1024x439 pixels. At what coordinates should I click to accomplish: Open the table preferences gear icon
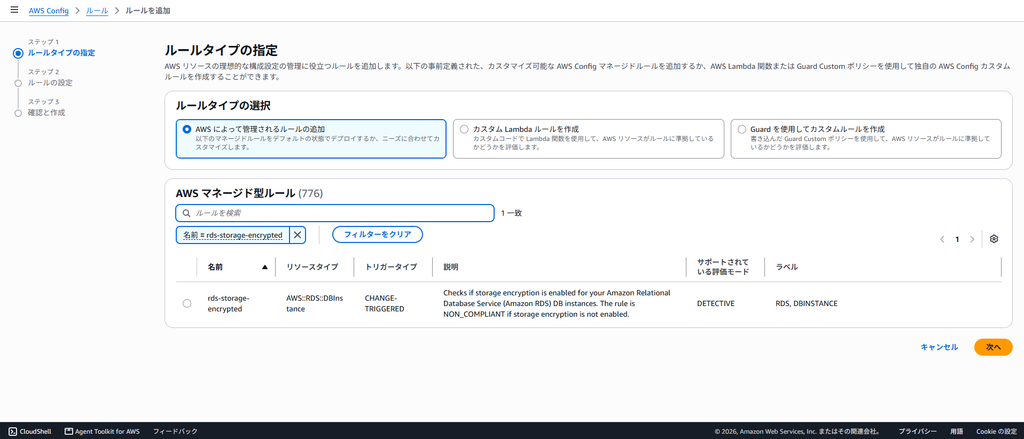click(x=994, y=239)
